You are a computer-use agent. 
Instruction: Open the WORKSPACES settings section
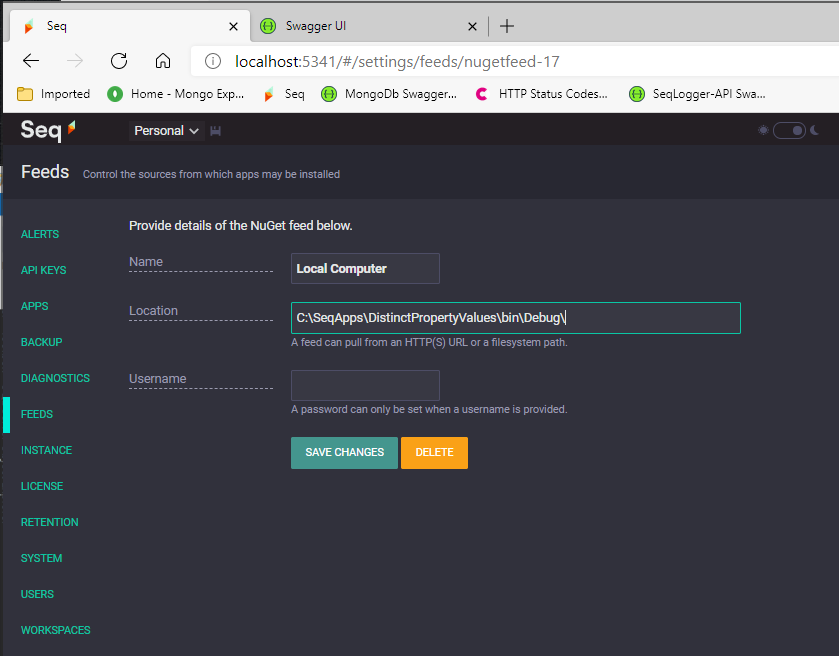56,630
